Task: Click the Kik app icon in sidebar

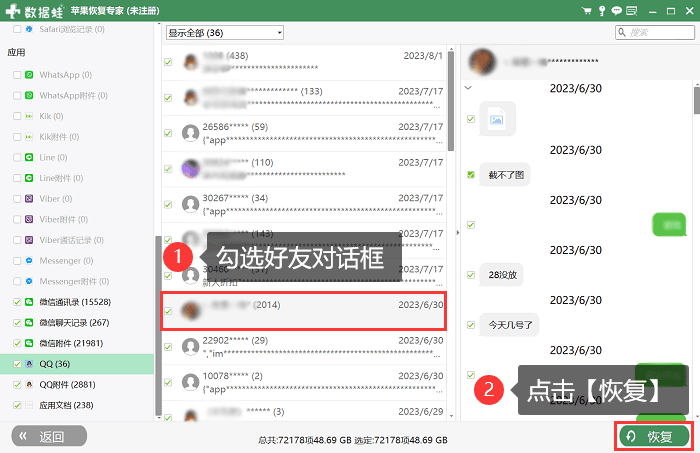Action: [29, 116]
